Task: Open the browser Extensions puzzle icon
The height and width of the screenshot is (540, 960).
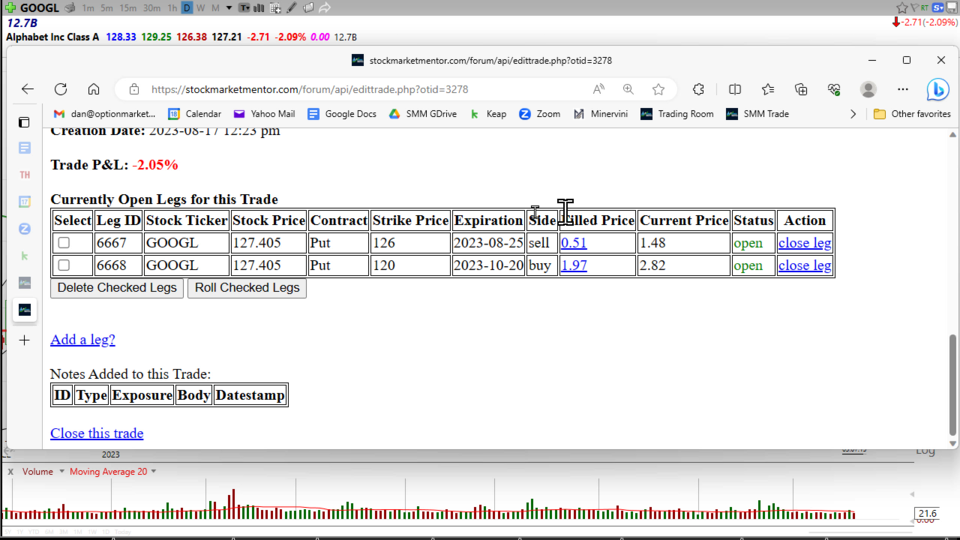Action: (x=699, y=89)
